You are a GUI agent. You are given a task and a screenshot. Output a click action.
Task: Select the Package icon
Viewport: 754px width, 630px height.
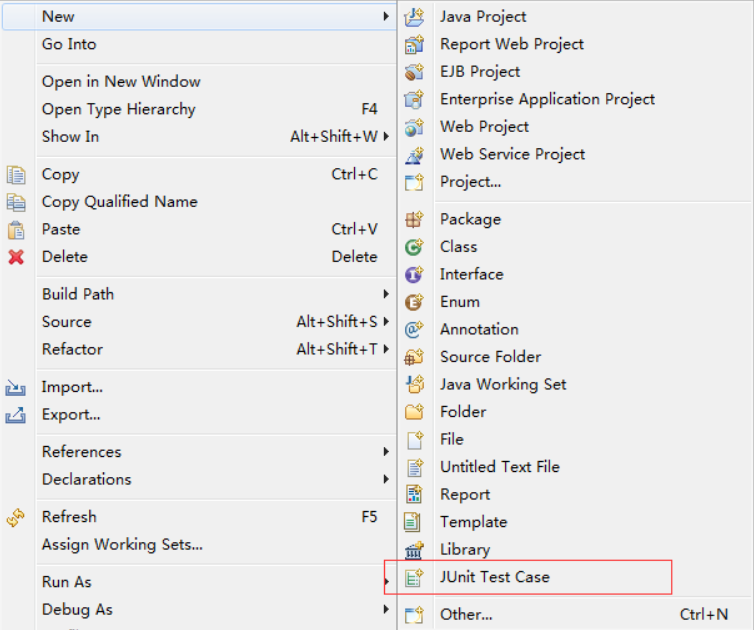point(414,220)
